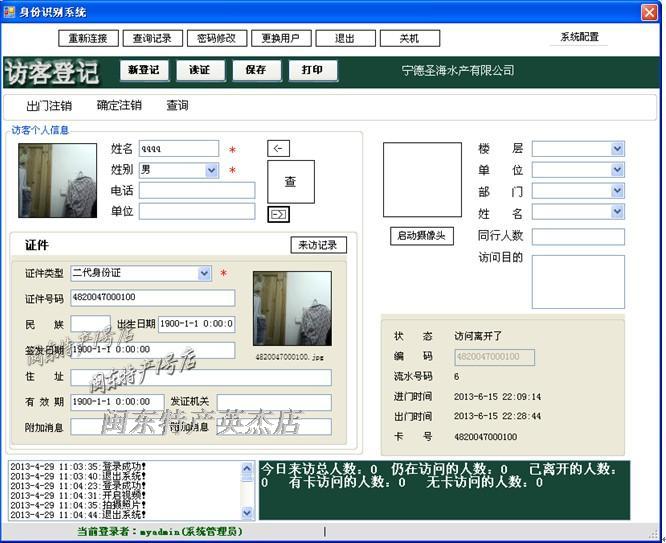The width and height of the screenshot is (666, 543).
Task: Click the 重新连接 button
Action: (88, 38)
